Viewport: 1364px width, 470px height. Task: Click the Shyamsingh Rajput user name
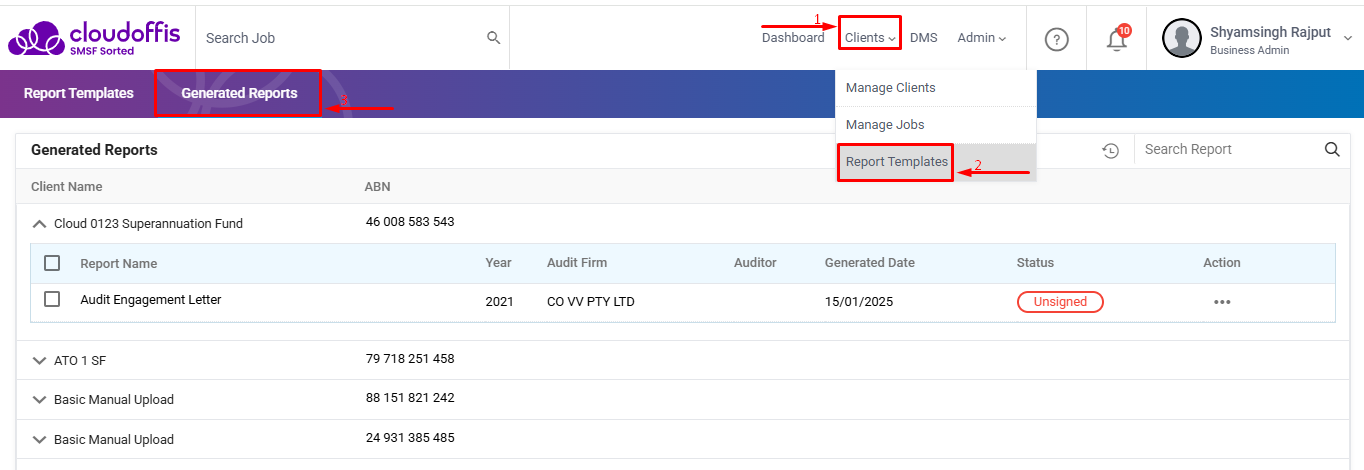[1270, 32]
